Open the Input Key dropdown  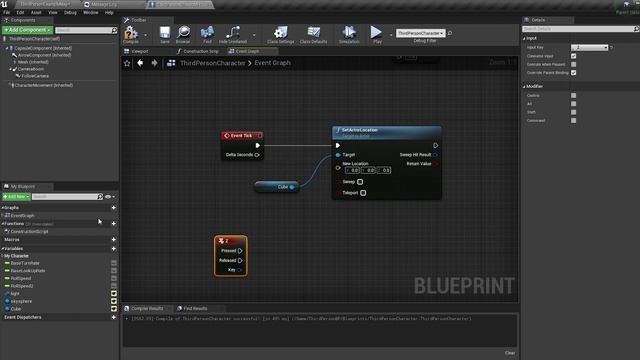[589, 48]
